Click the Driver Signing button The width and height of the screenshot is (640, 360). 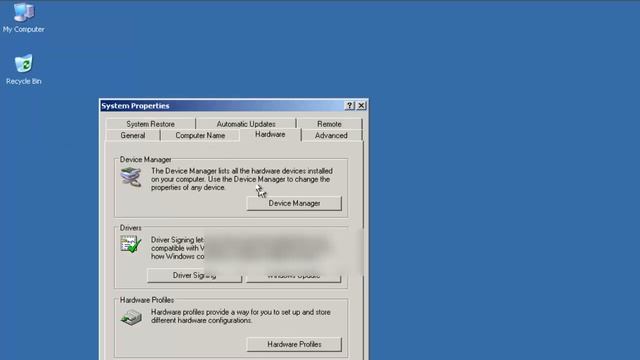tap(194, 276)
